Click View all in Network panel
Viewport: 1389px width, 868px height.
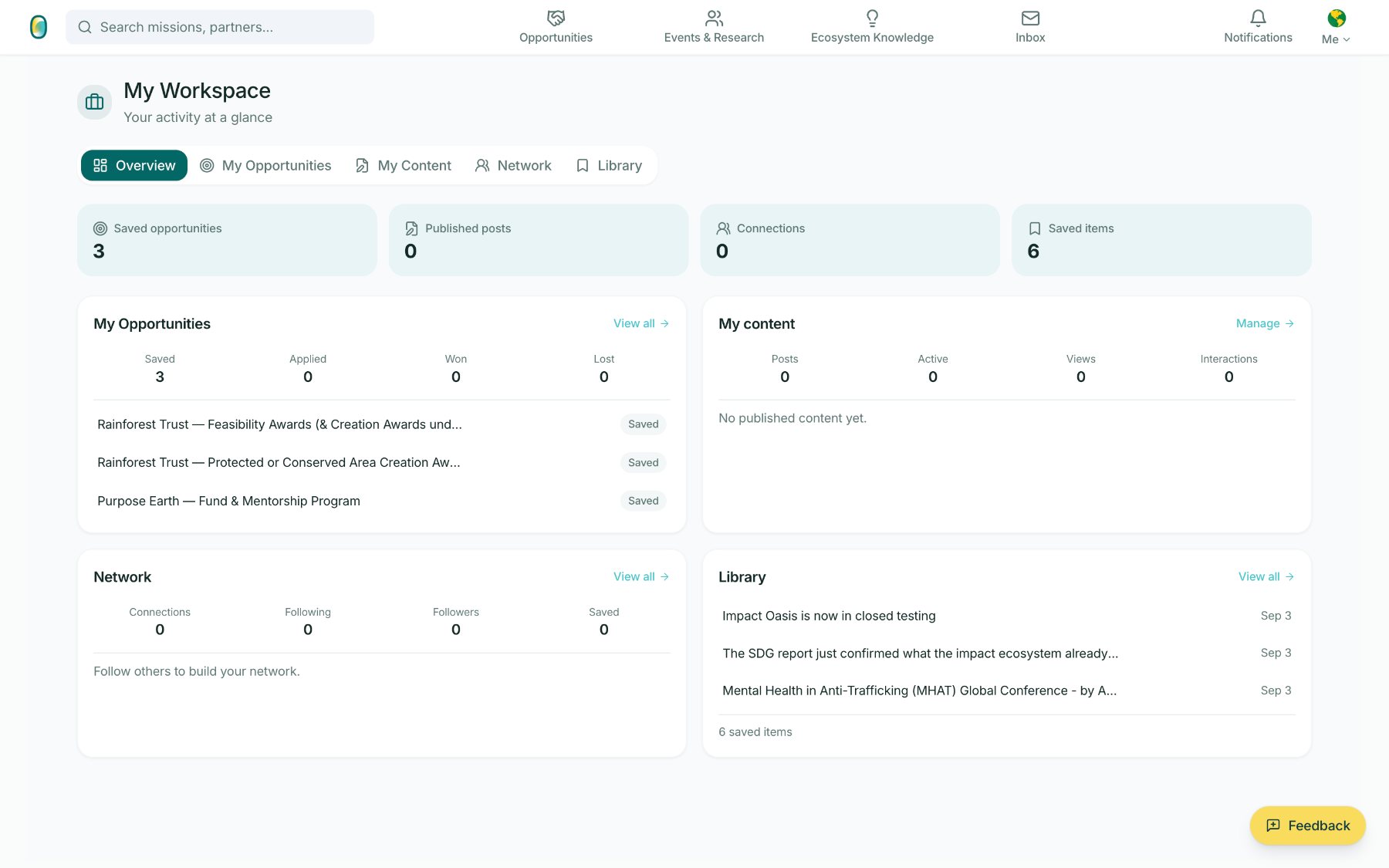[x=641, y=576]
